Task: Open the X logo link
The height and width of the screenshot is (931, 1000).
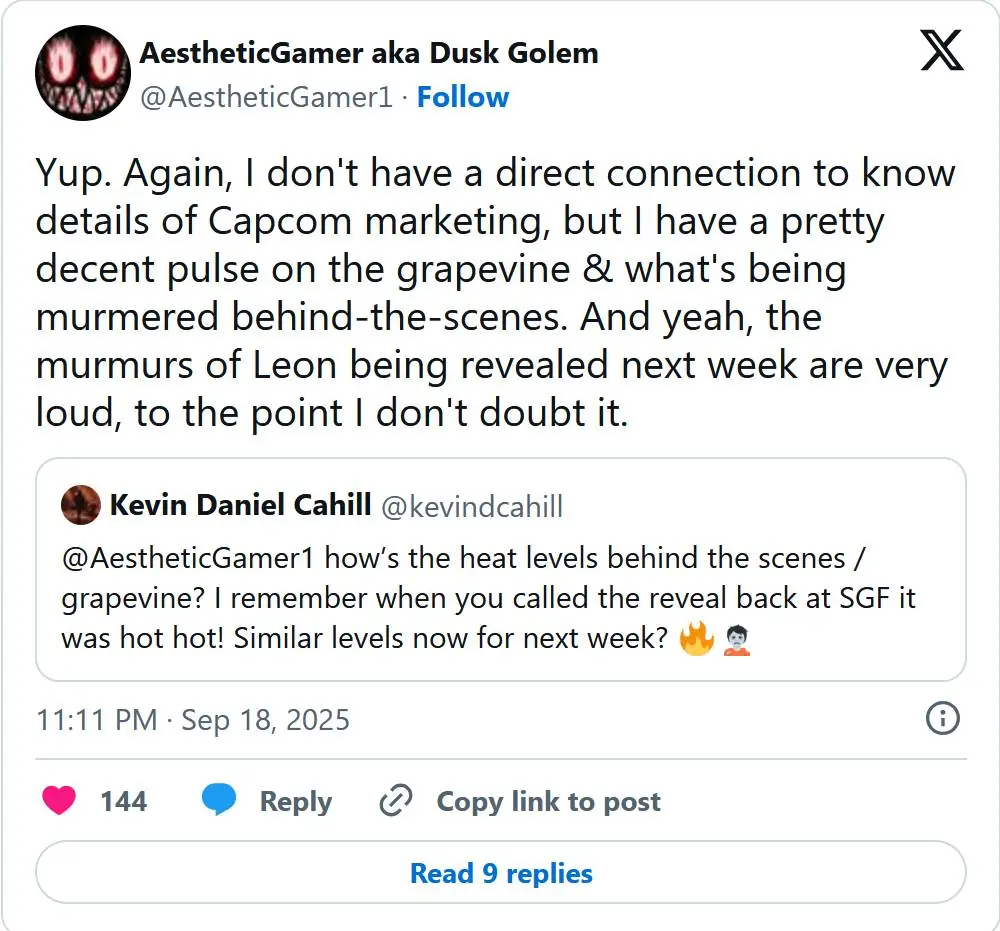Action: click(x=941, y=49)
